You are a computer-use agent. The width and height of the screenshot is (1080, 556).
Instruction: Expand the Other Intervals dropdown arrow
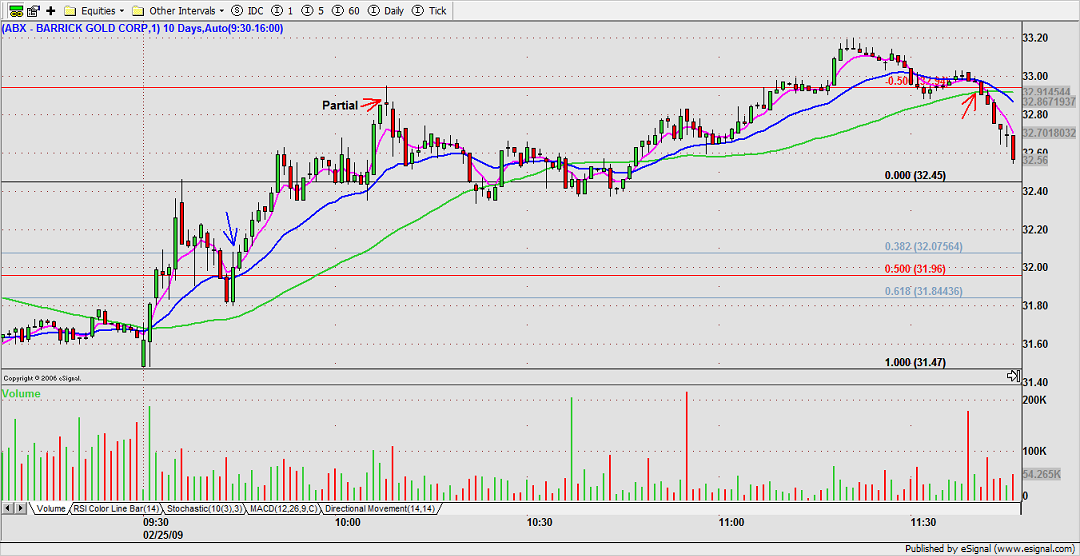point(221,11)
